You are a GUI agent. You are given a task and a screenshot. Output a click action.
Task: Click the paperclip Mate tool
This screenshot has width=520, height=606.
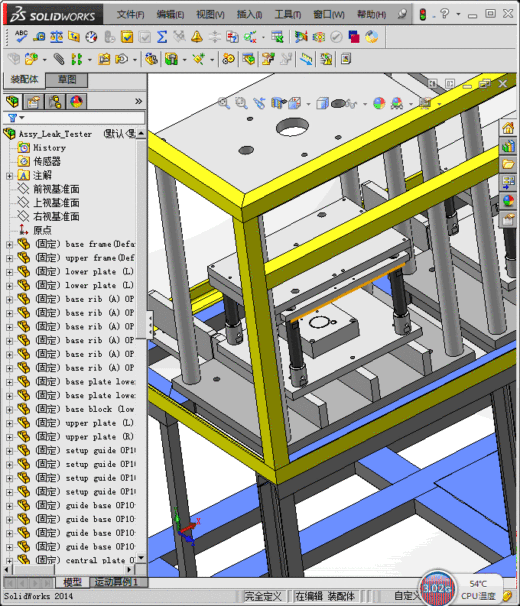(x=58, y=59)
